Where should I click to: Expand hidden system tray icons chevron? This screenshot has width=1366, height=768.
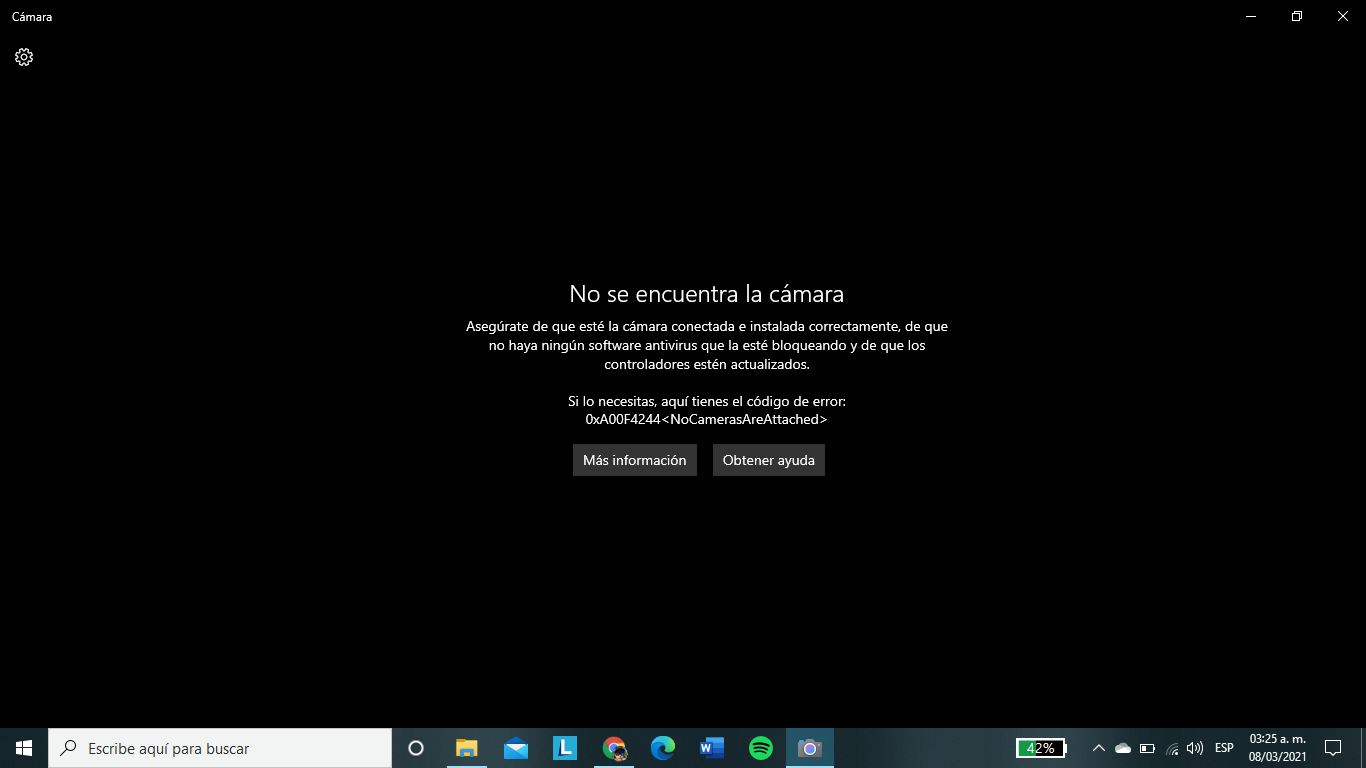(x=1098, y=748)
